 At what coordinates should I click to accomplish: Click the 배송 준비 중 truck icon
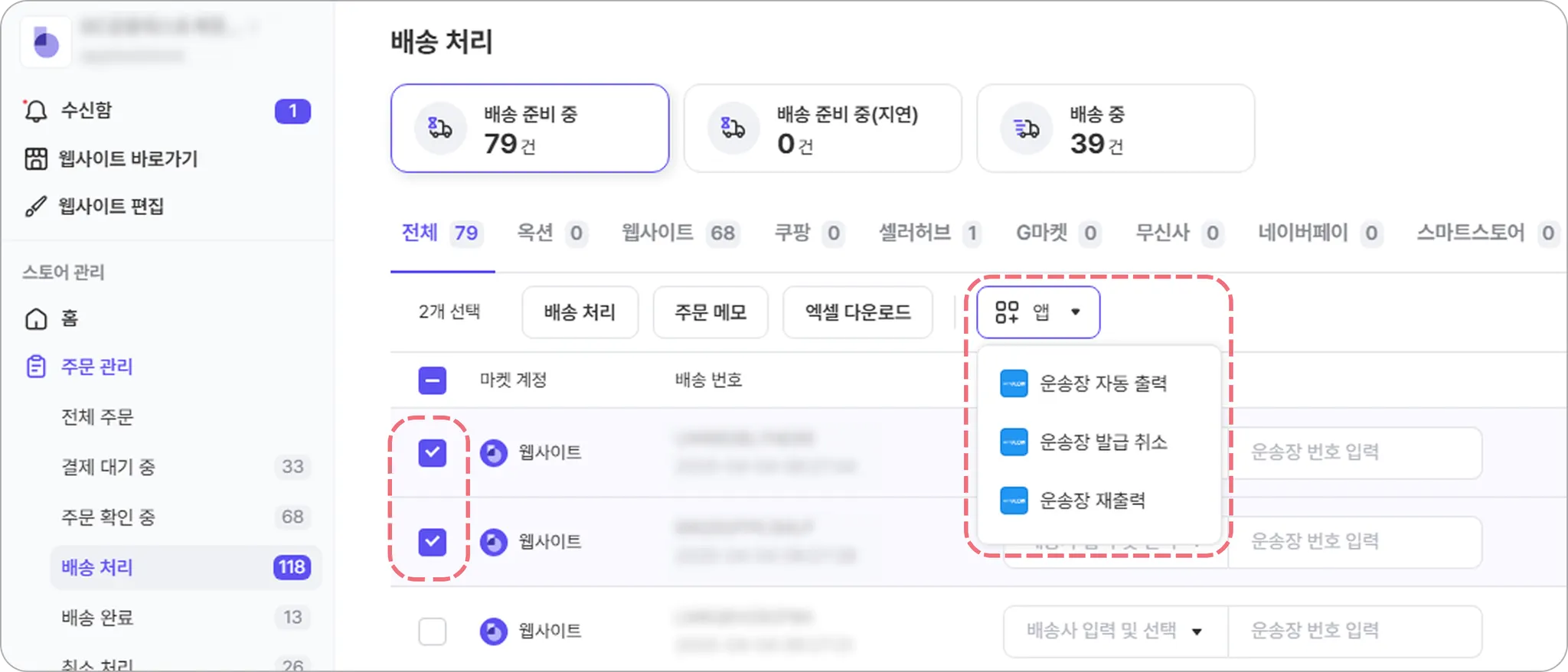[x=439, y=129]
